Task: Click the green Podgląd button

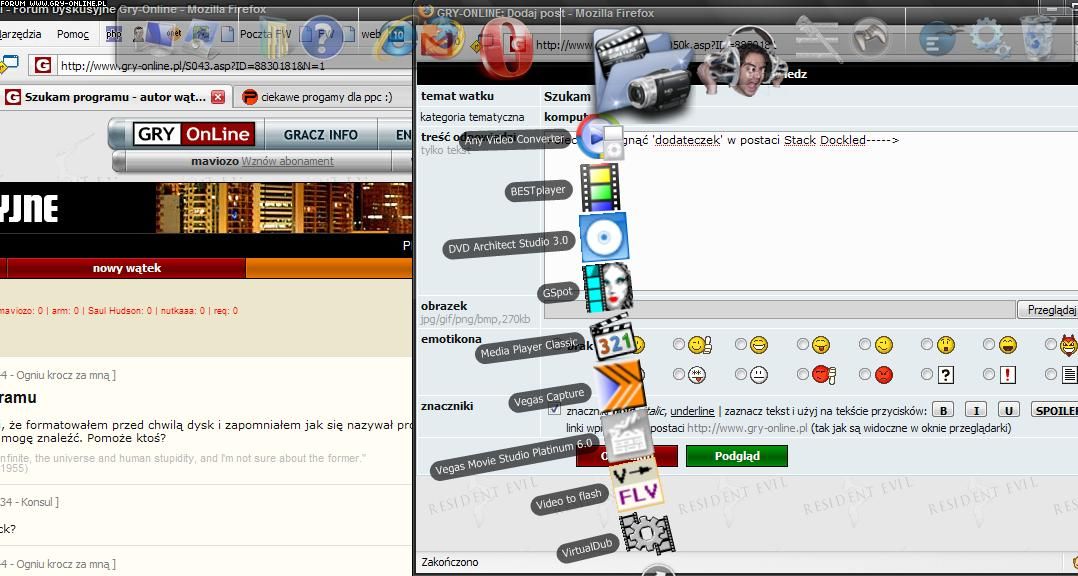Action: [x=736, y=456]
